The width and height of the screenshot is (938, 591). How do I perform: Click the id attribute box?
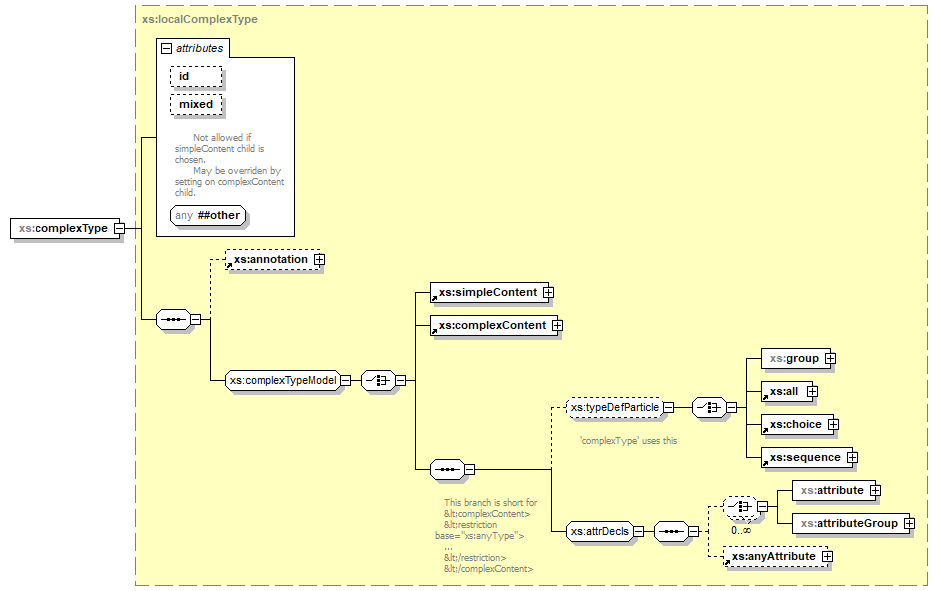[196, 77]
